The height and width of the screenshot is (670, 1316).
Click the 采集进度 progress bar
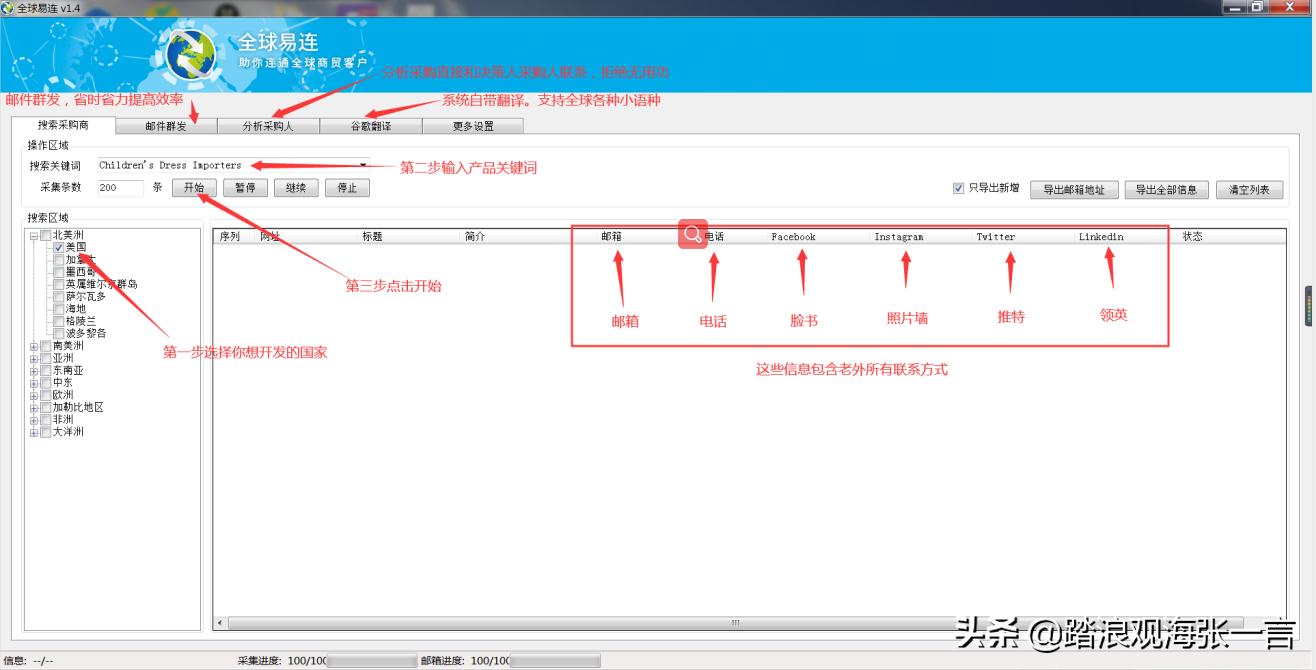370,660
